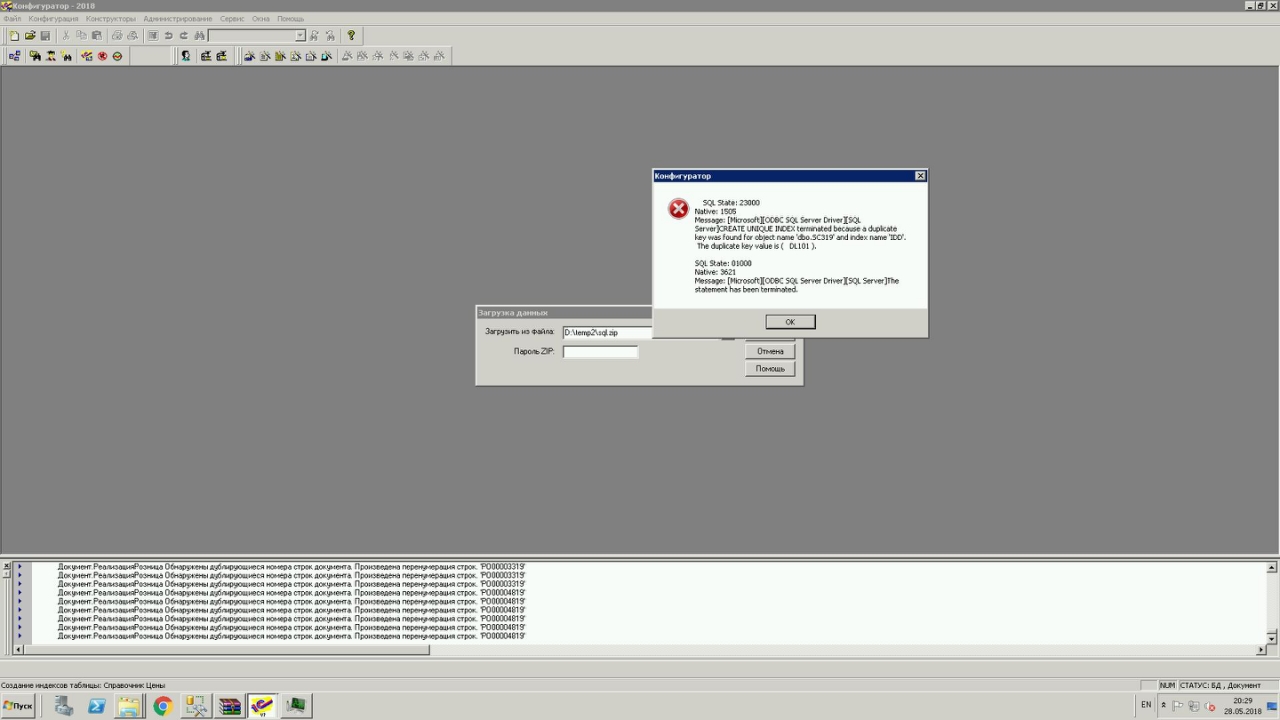Click the New document toolbar icon
Image resolution: width=1280 pixels, height=720 pixels.
(14, 36)
